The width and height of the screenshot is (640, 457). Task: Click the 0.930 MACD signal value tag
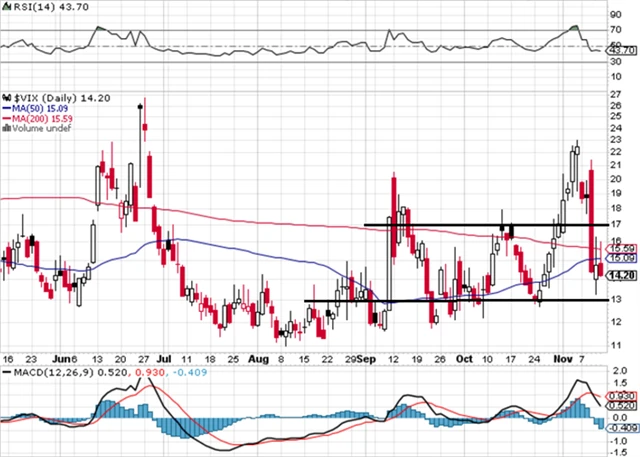(x=622, y=396)
